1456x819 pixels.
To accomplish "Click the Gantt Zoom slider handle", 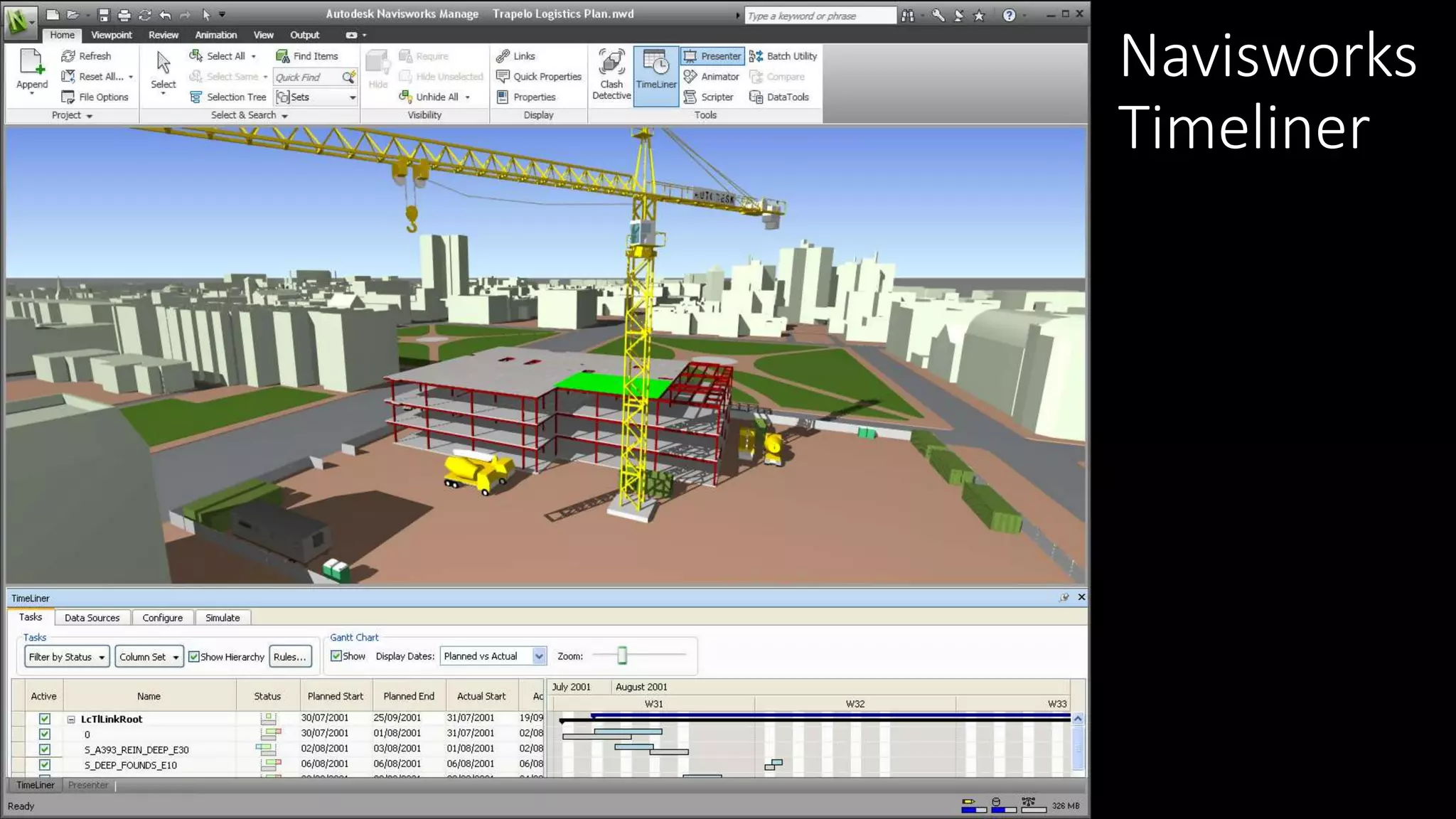I will click(622, 655).
